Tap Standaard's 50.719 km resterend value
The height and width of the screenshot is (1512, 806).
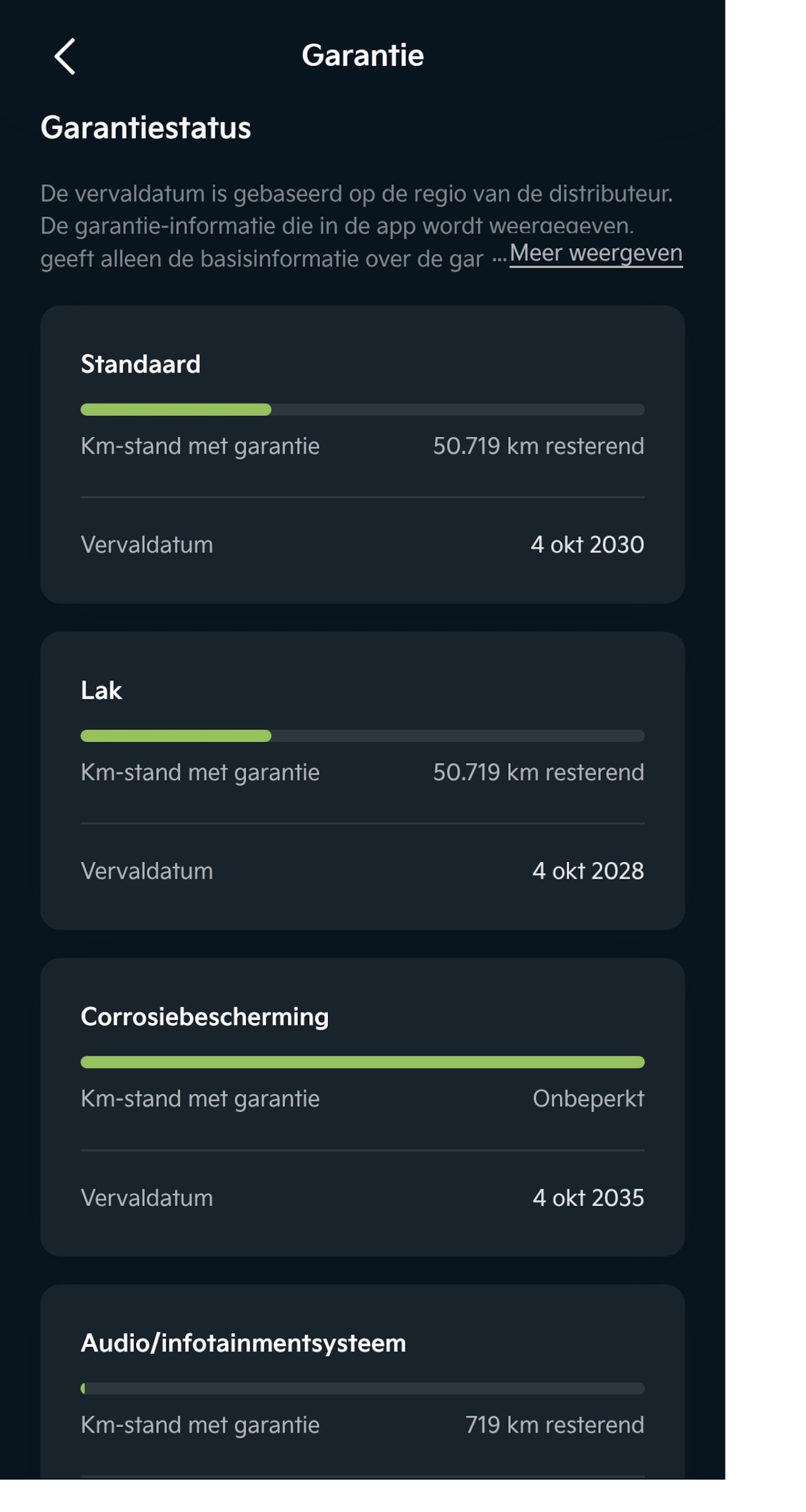pos(538,446)
